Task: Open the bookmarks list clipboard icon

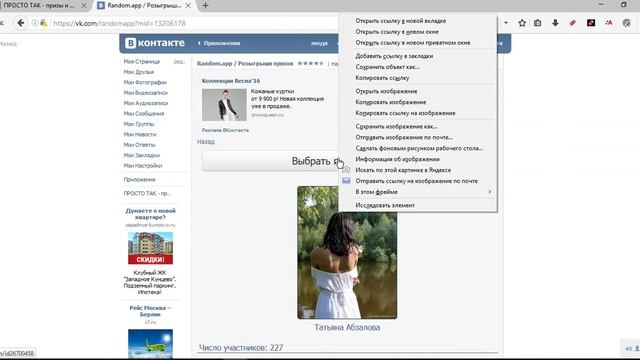Action: tap(538, 23)
